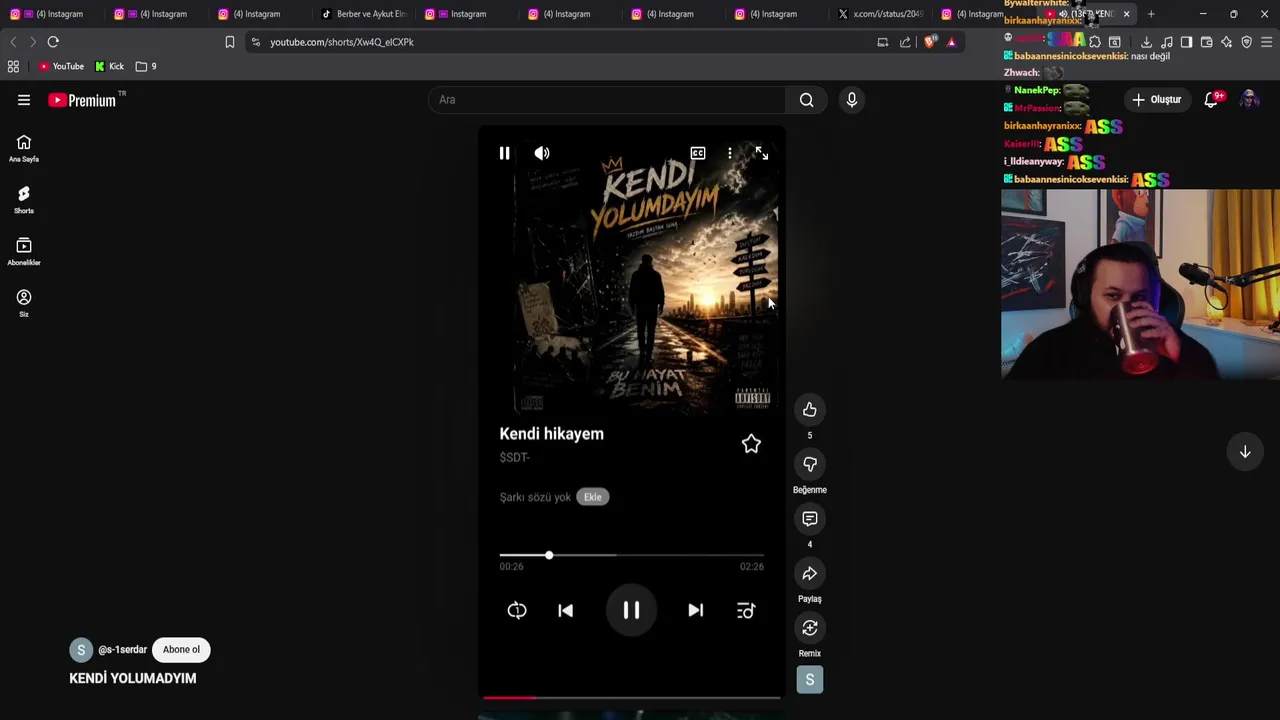
Task: Click the song progress slider knob
Action: click(549, 555)
